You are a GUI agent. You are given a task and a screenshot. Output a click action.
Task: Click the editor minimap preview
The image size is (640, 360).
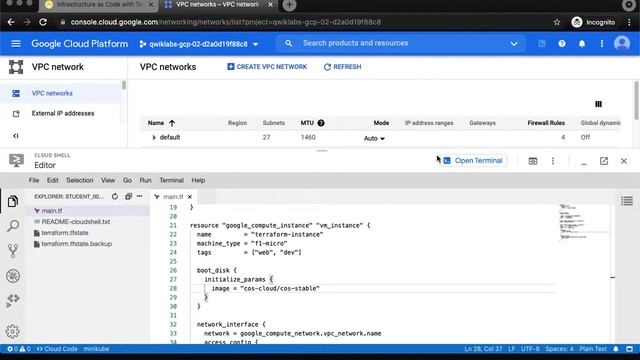point(584,222)
